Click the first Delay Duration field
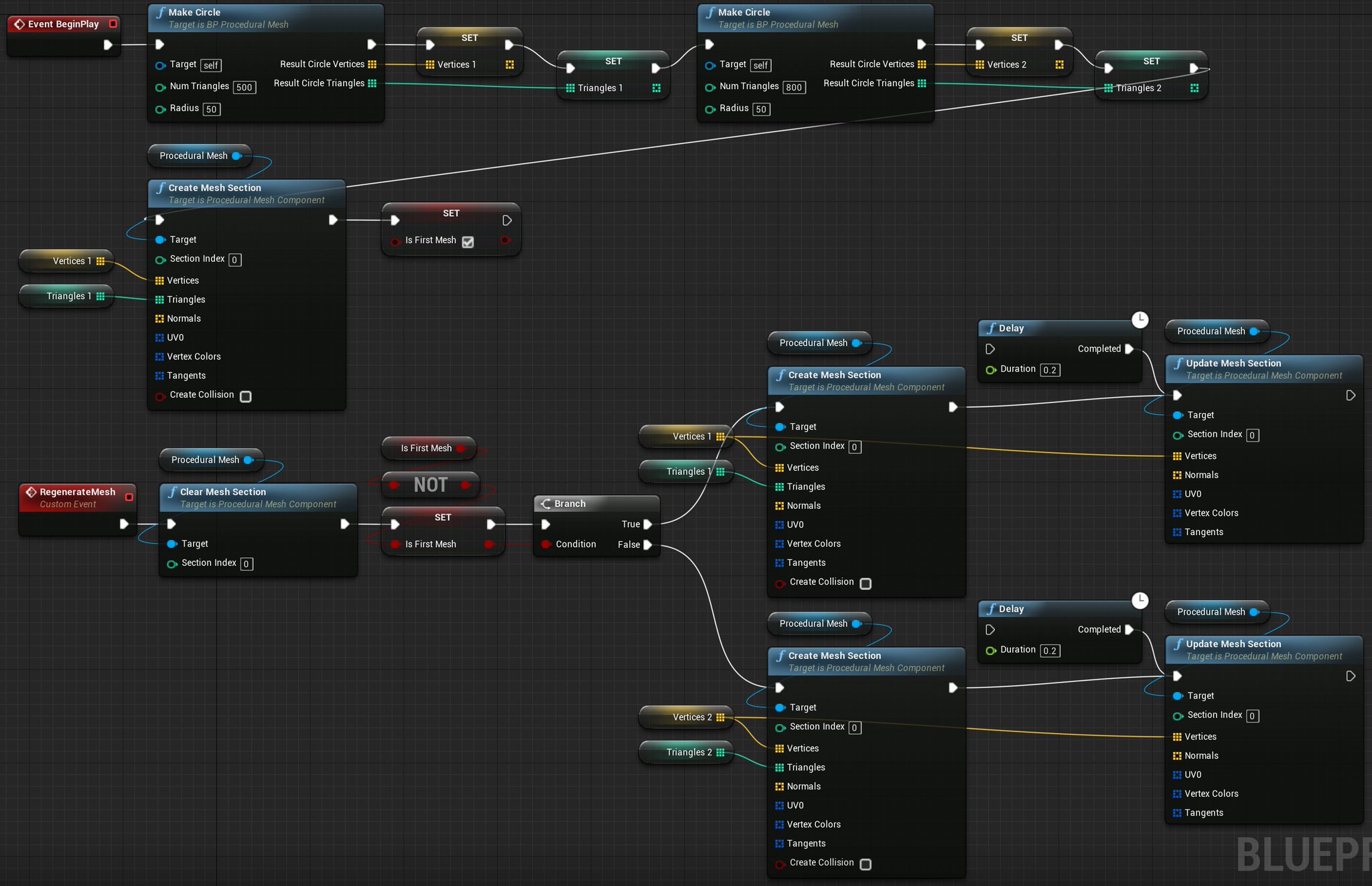The height and width of the screenshot is (886, 1372). coord(1050,370)
